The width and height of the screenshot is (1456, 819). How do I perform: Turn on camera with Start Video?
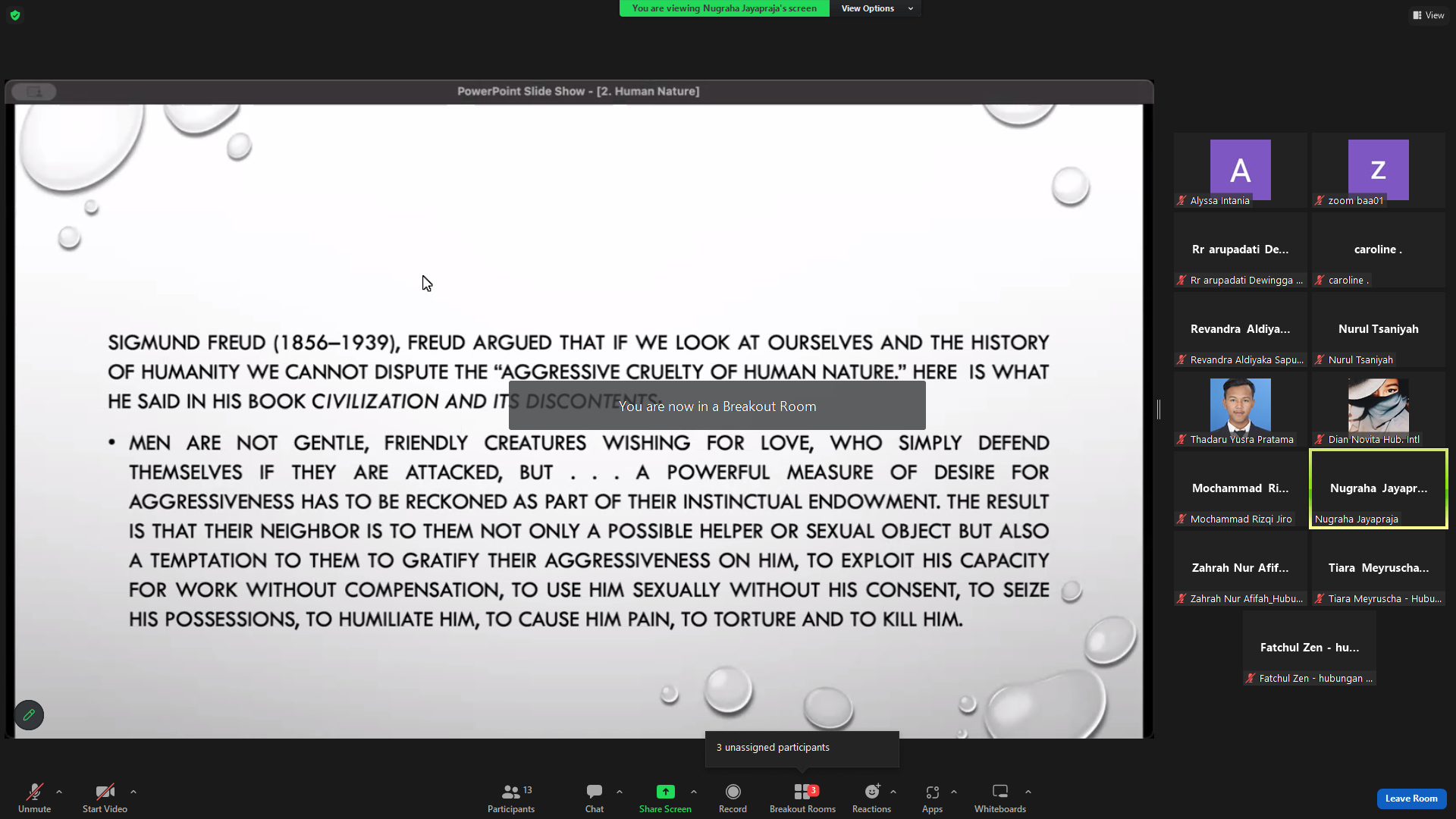tap(105, 798)
